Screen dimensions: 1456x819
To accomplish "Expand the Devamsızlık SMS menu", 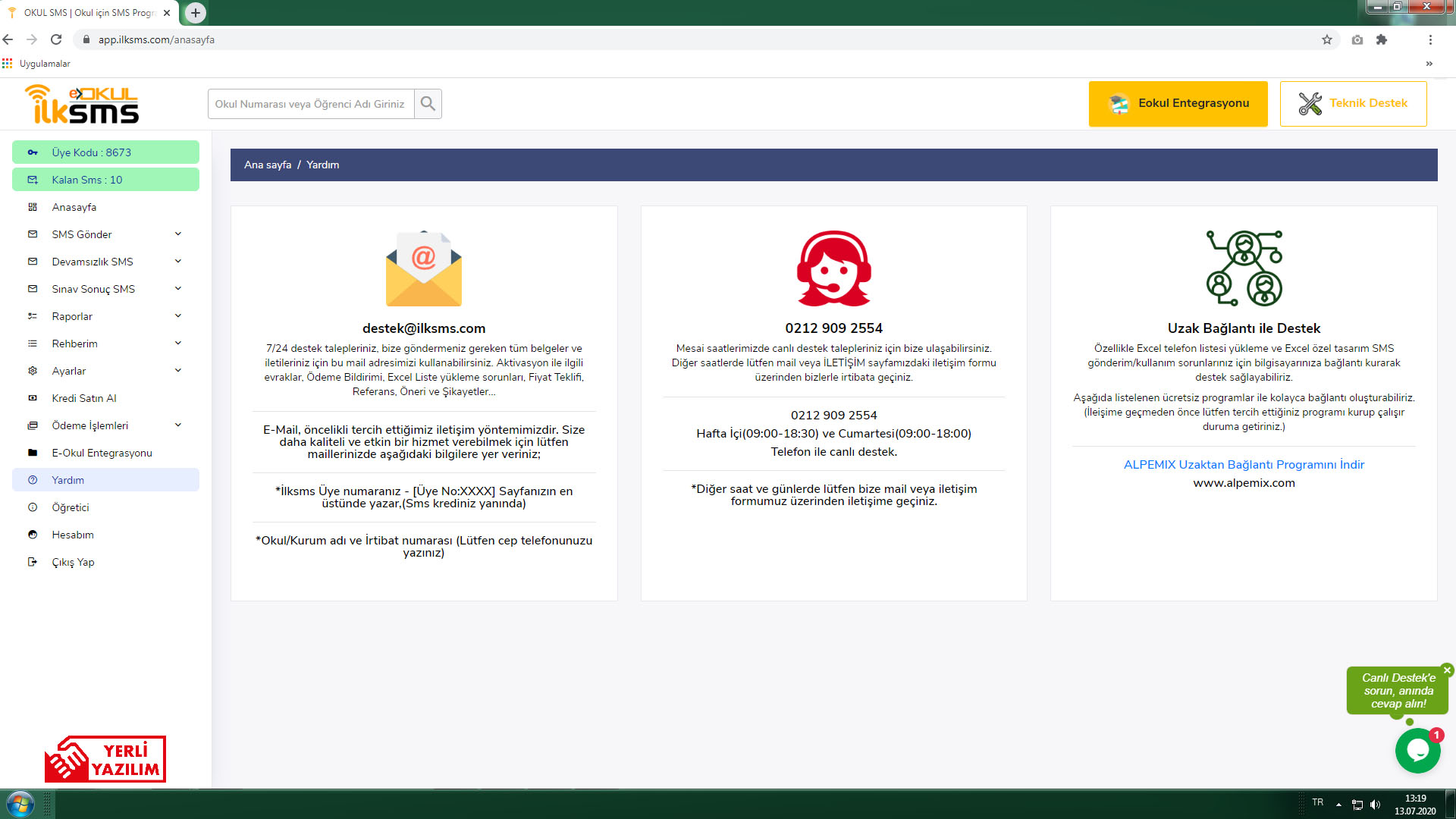I will click(x=178, y=262).
